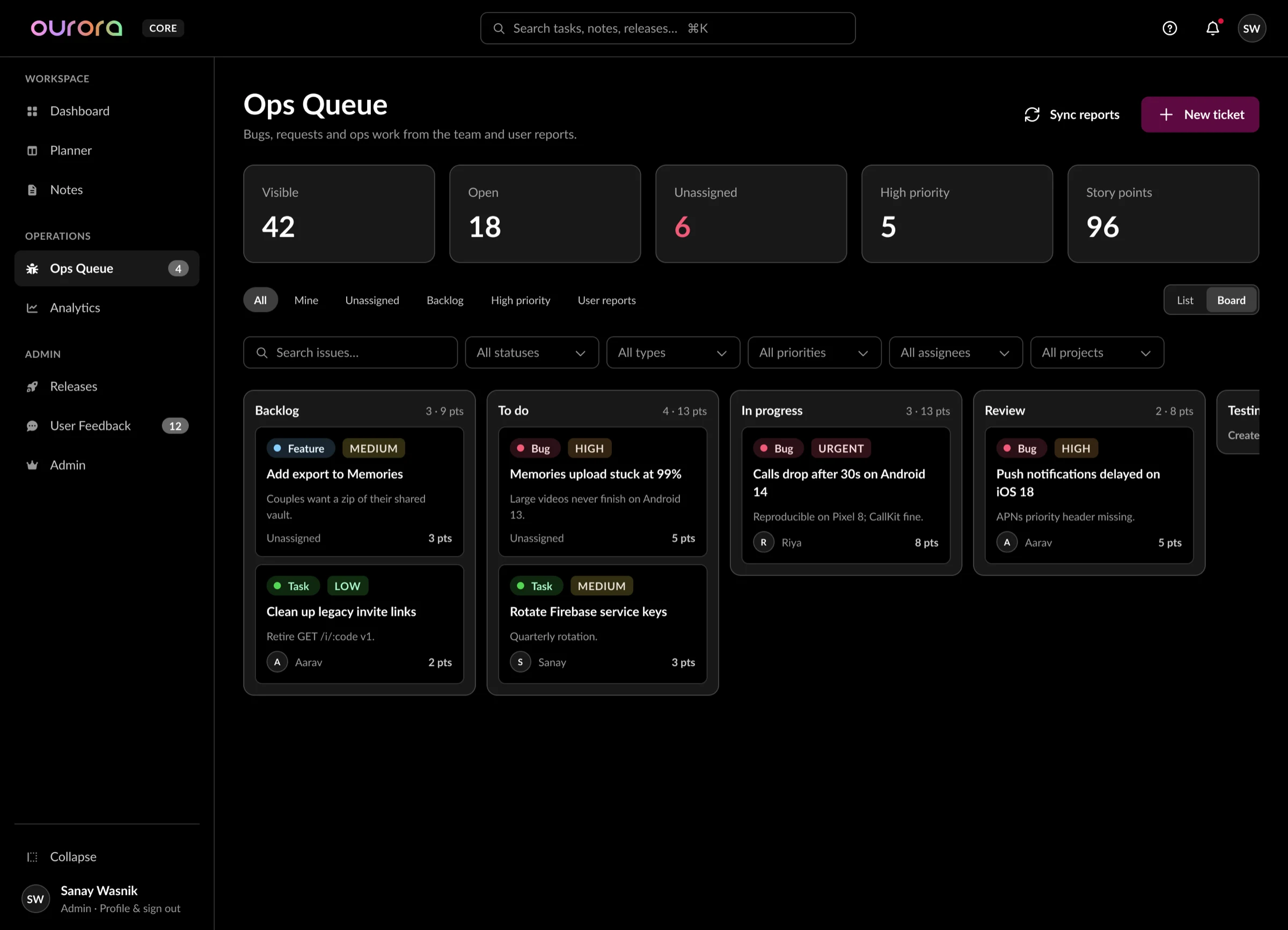Open the Memories upload stuck at 99% card
Image resolution: width=1288 pixels, height=930 pixels.
click(602, 492)
